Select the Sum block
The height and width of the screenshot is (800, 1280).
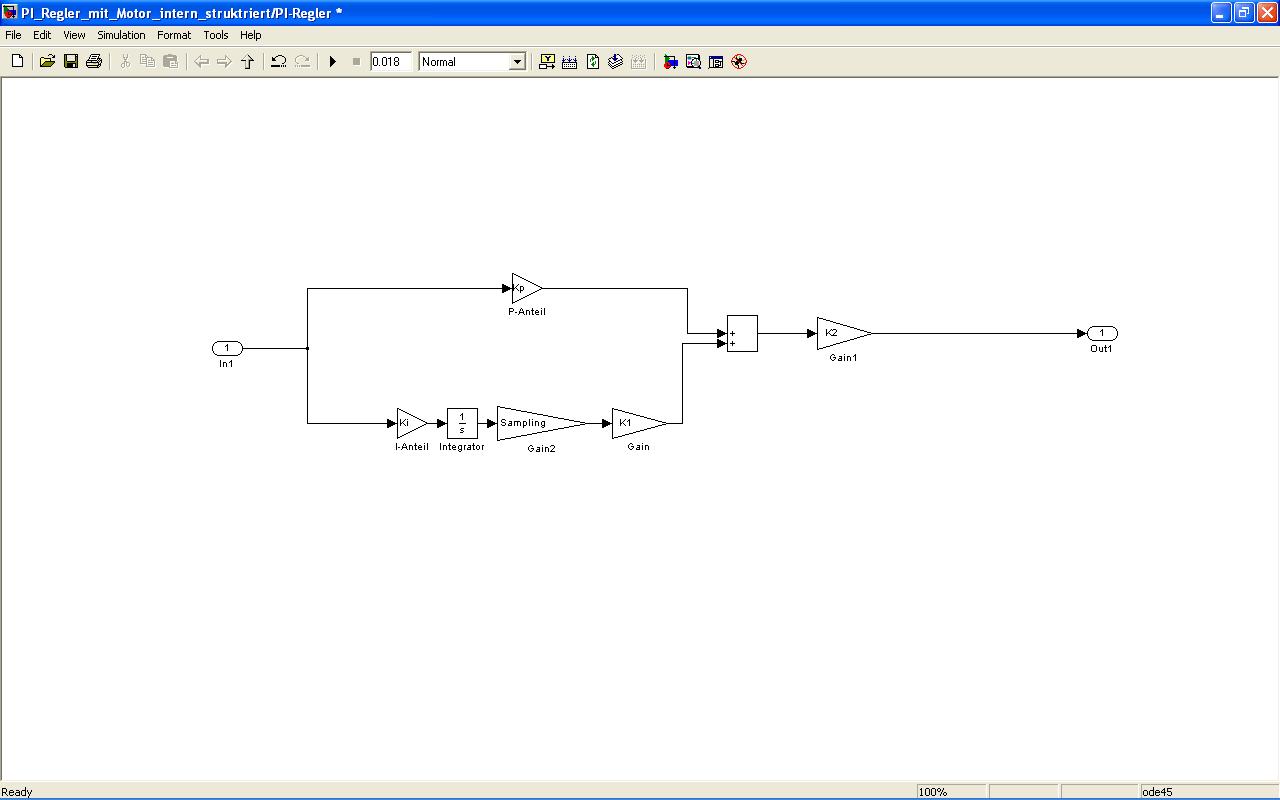tap(742, 334)
